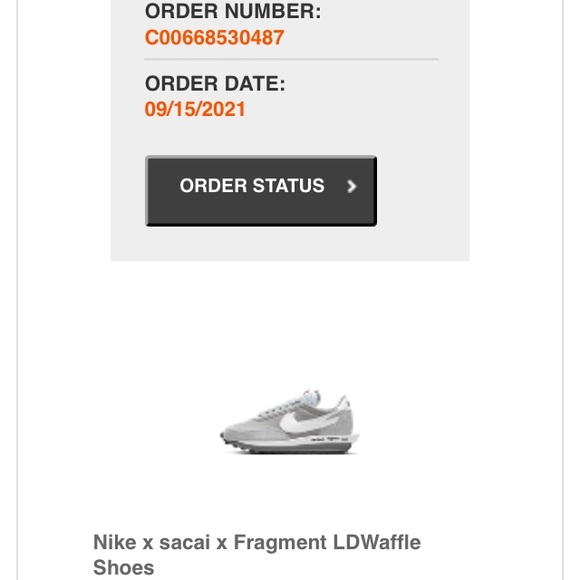The width and height of the screenshot is (580, 580).
Task: Click the 'Fragment' word in product title
Action: tap(280, 542)
